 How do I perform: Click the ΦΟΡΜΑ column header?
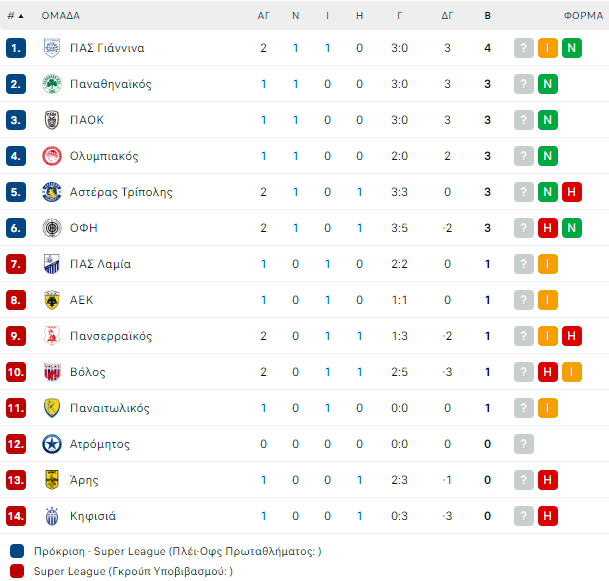click(x=582, y=16)
